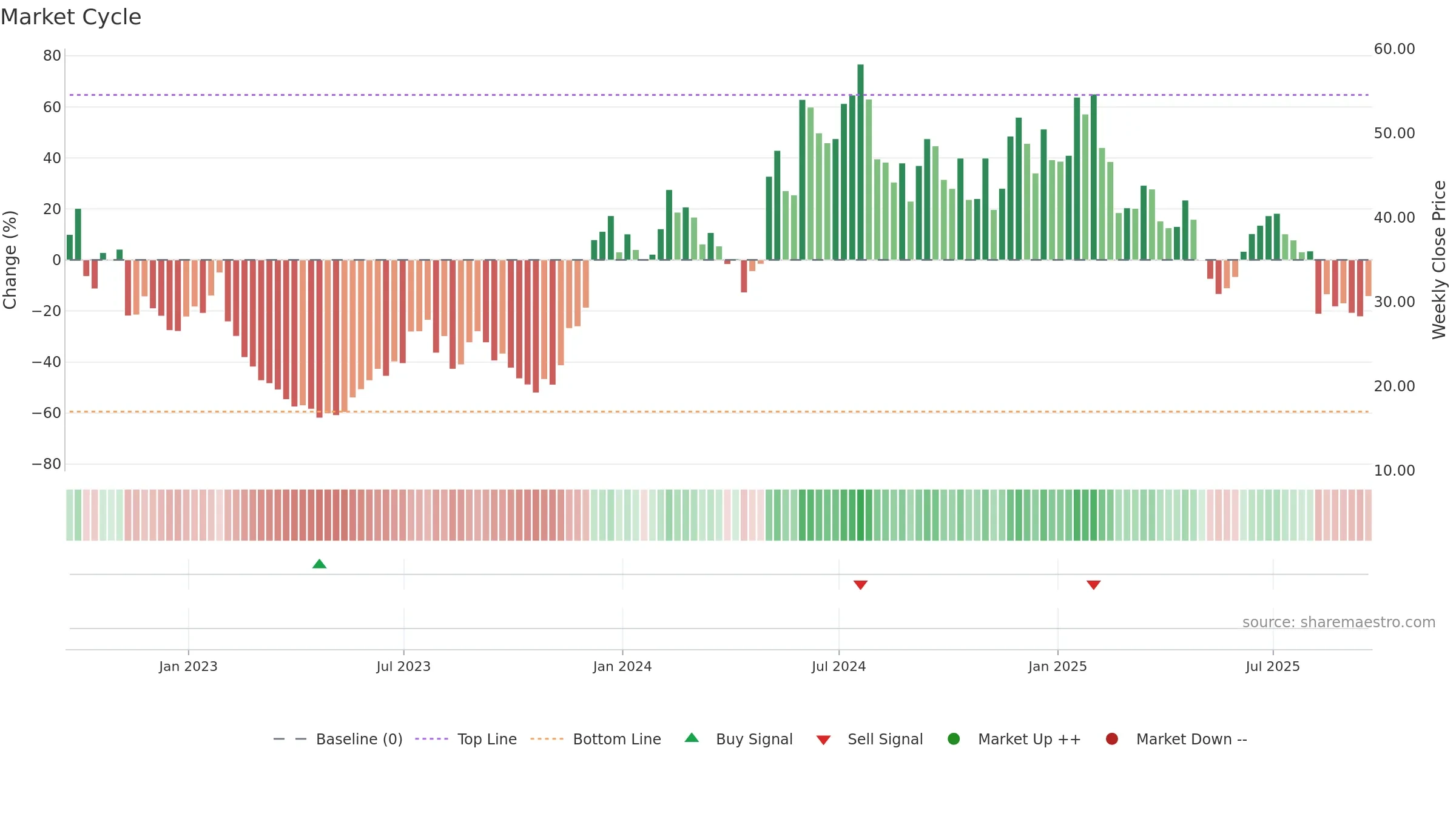
Task: Toggle the Top Line legend entry
Action: coord(466,740)
